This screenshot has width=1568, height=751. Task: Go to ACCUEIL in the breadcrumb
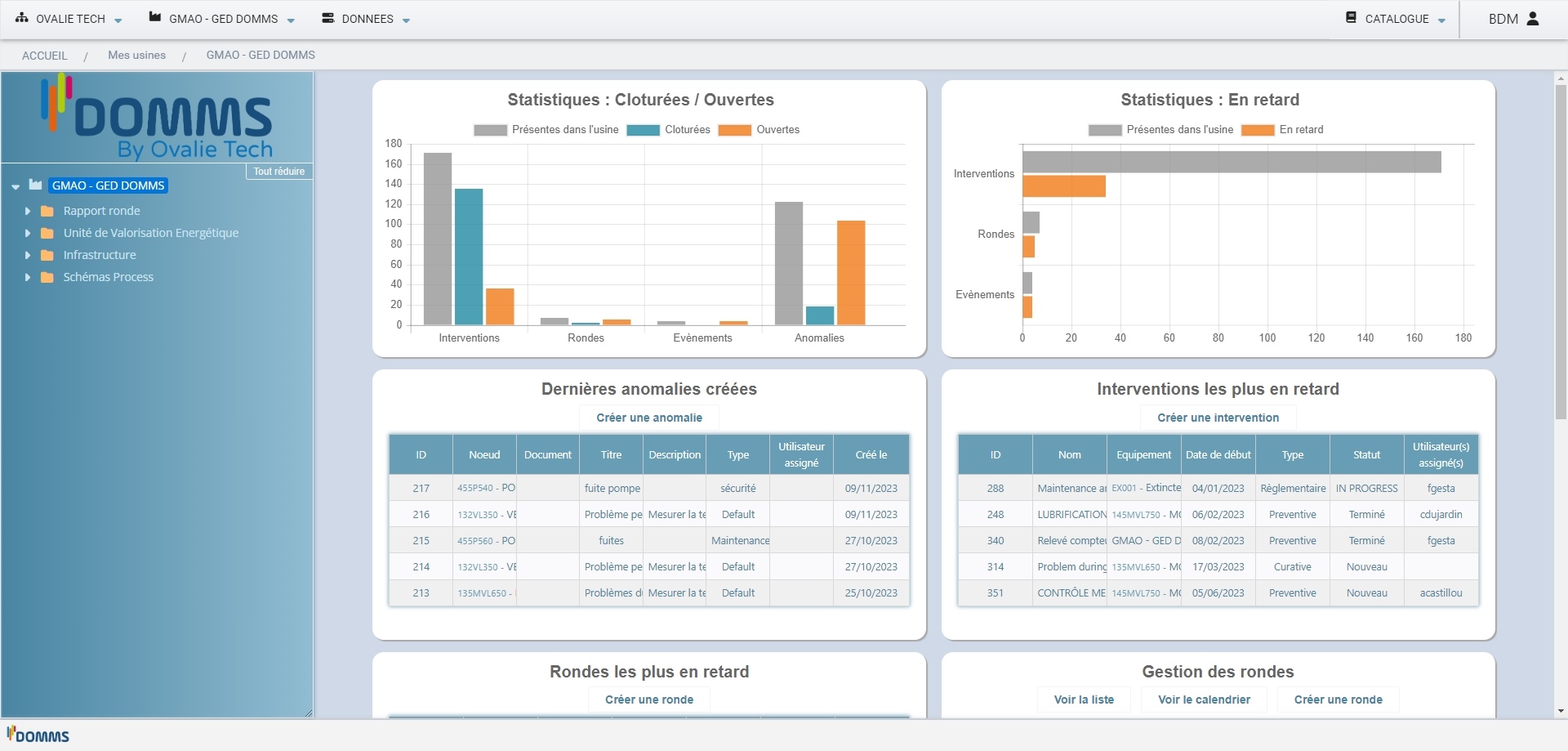pyautogui.click(x=45, y=56)
